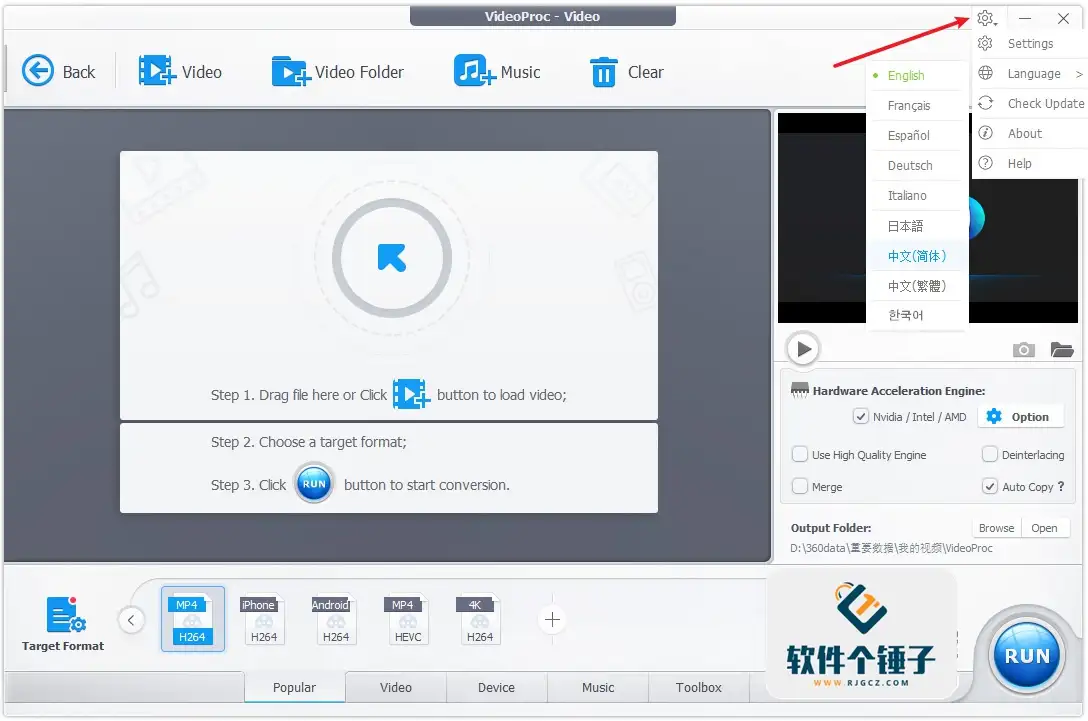The image size is (1088, 721).
Task: Check the Merge option
Action: [x=799, y=486]
